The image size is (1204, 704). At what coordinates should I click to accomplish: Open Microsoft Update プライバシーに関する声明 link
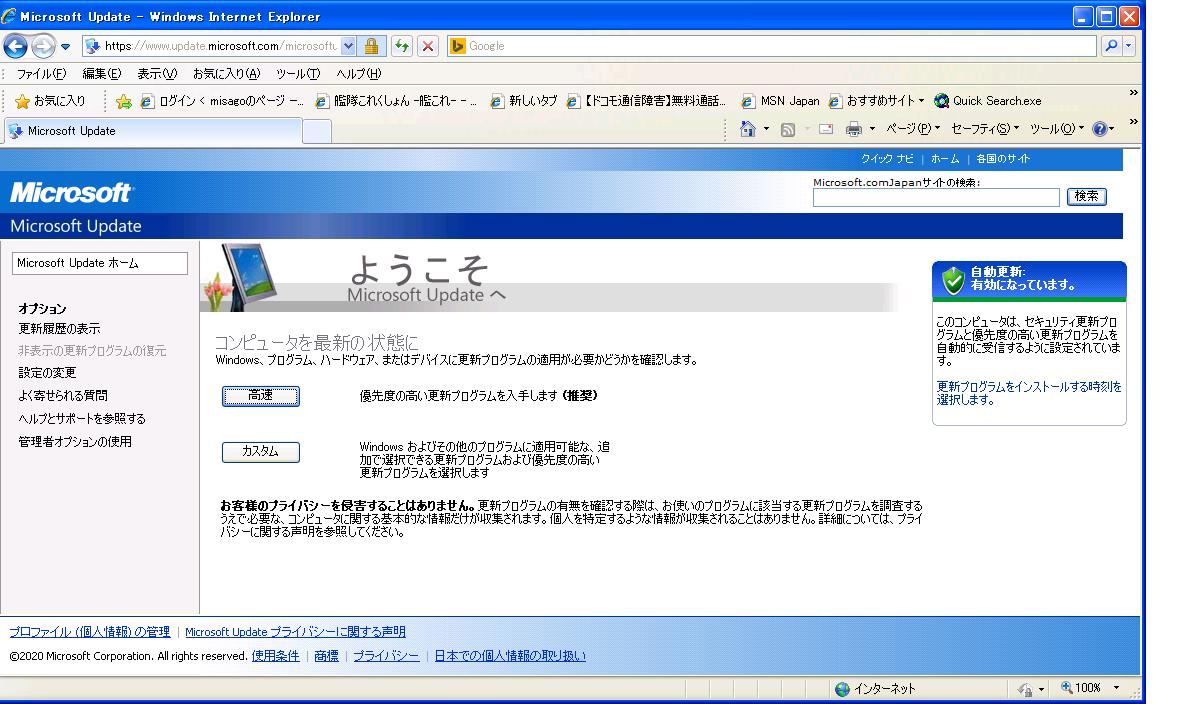click(295, 632)
